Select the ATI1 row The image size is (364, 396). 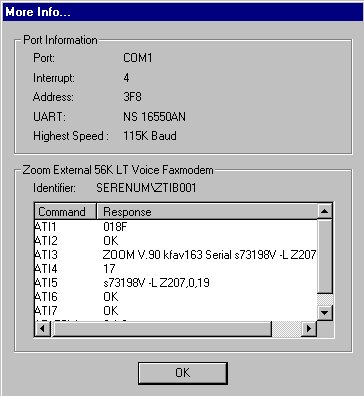tap(176, 227)
